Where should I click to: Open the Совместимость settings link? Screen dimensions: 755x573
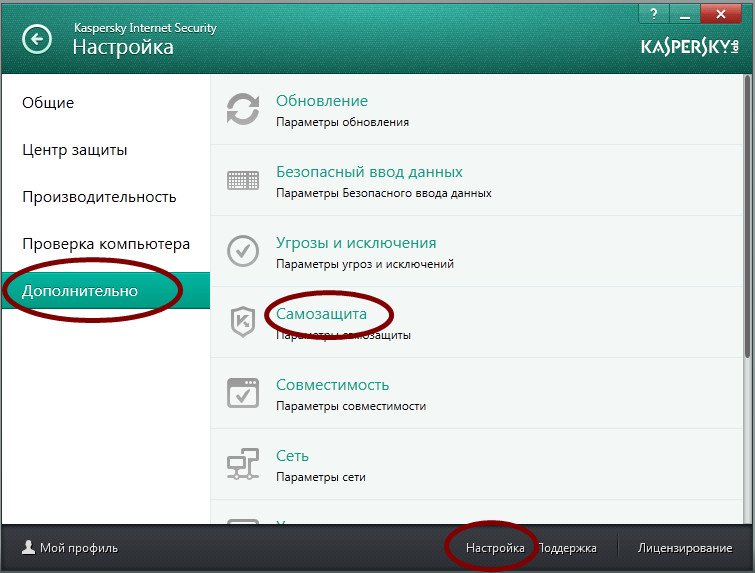tap(332, 385)
